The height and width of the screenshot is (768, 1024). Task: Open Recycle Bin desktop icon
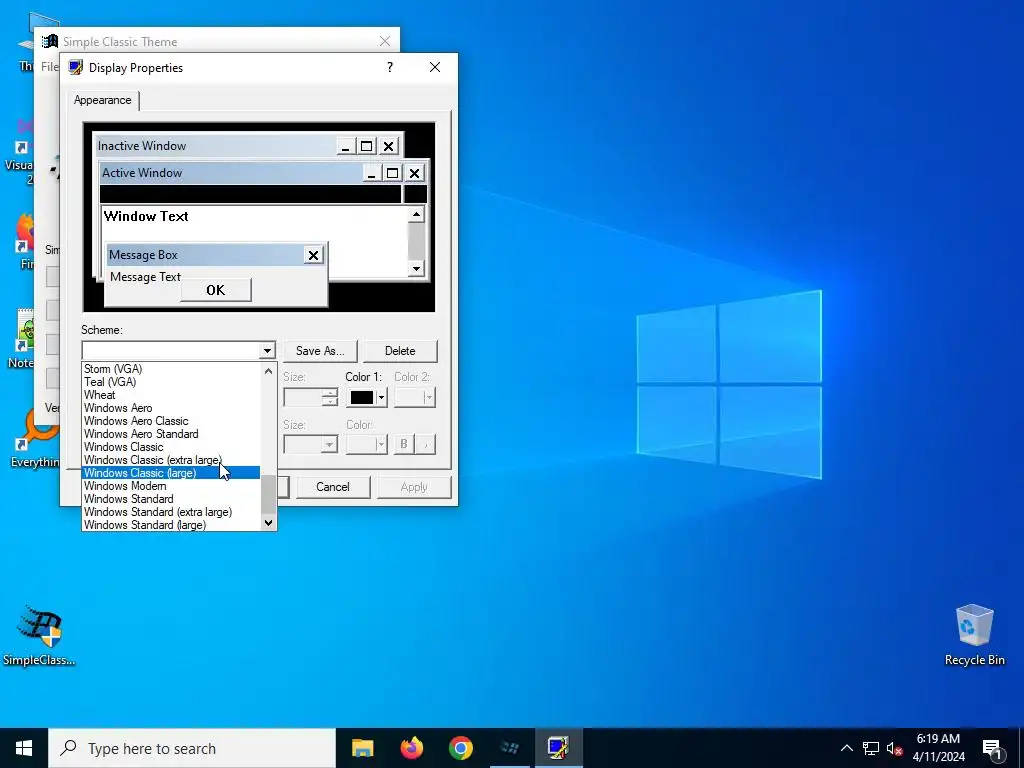point(974,635)
